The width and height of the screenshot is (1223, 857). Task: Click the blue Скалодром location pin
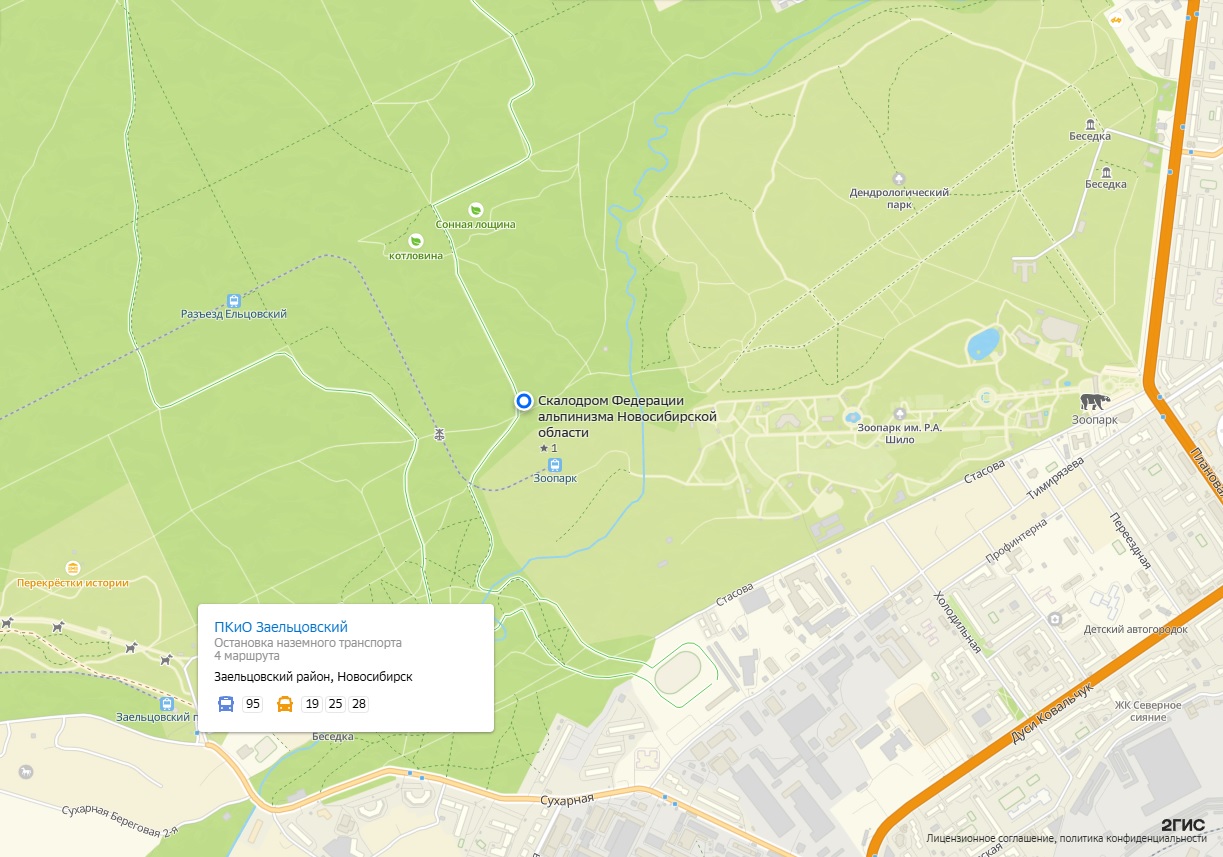524,401
